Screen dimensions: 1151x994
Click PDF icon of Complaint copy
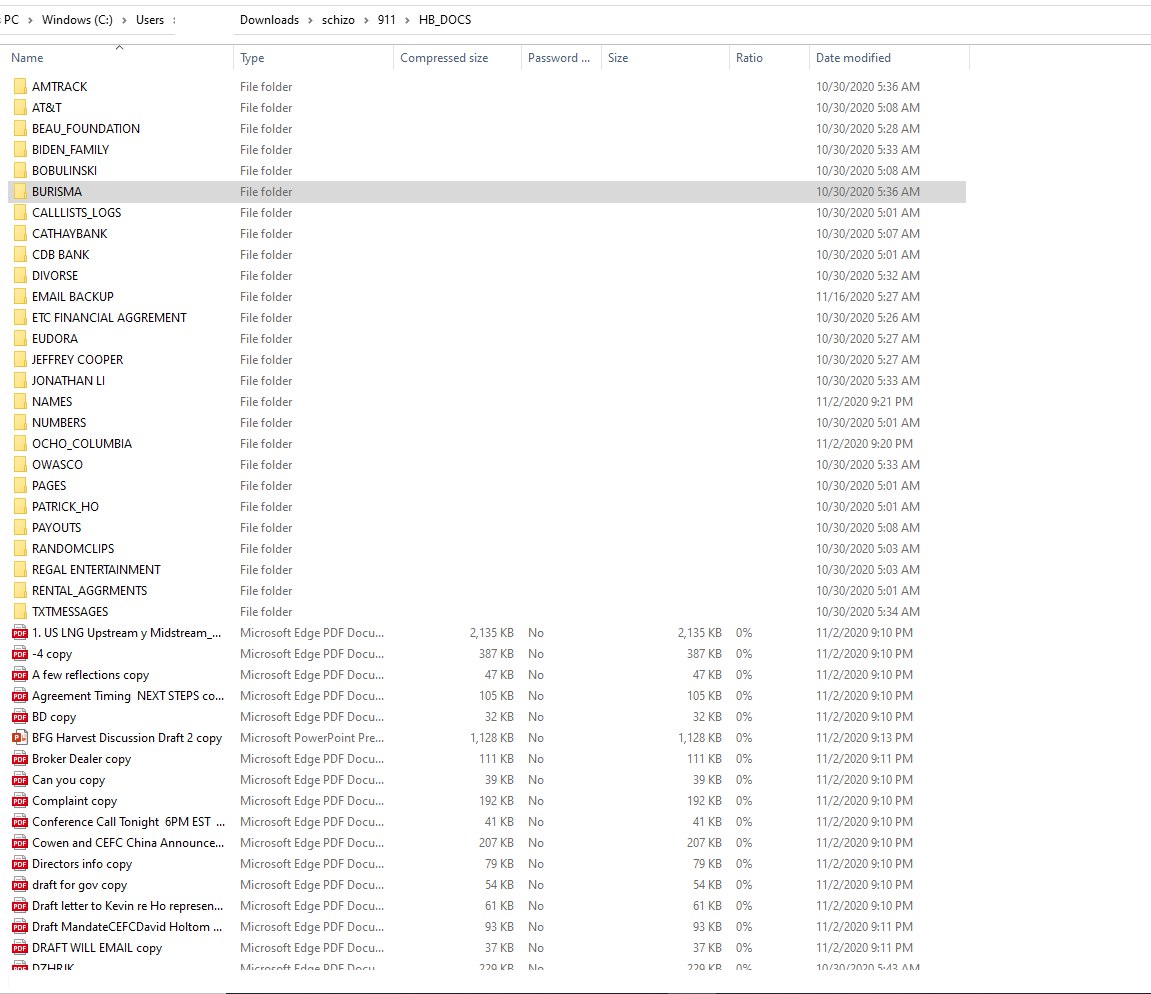point(20,801)
